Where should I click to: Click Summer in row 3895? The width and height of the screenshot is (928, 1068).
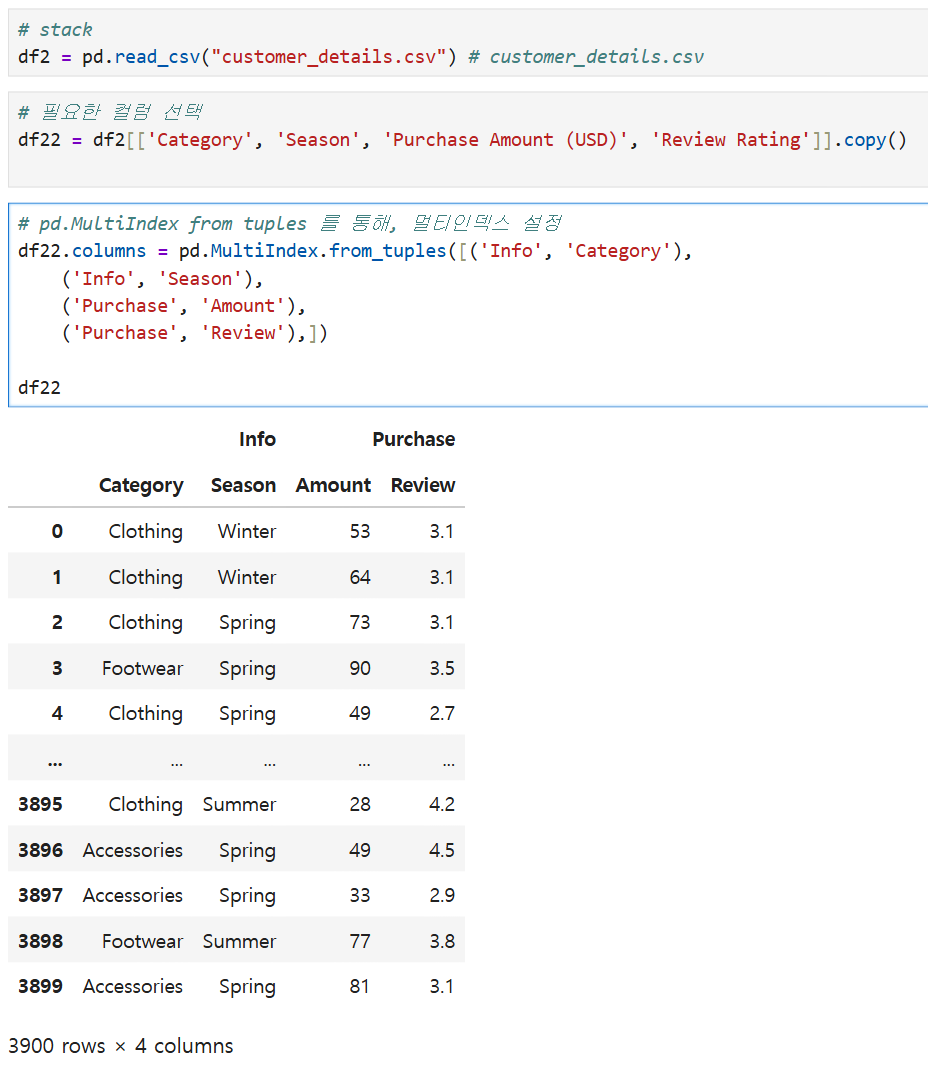click(239, 804)
